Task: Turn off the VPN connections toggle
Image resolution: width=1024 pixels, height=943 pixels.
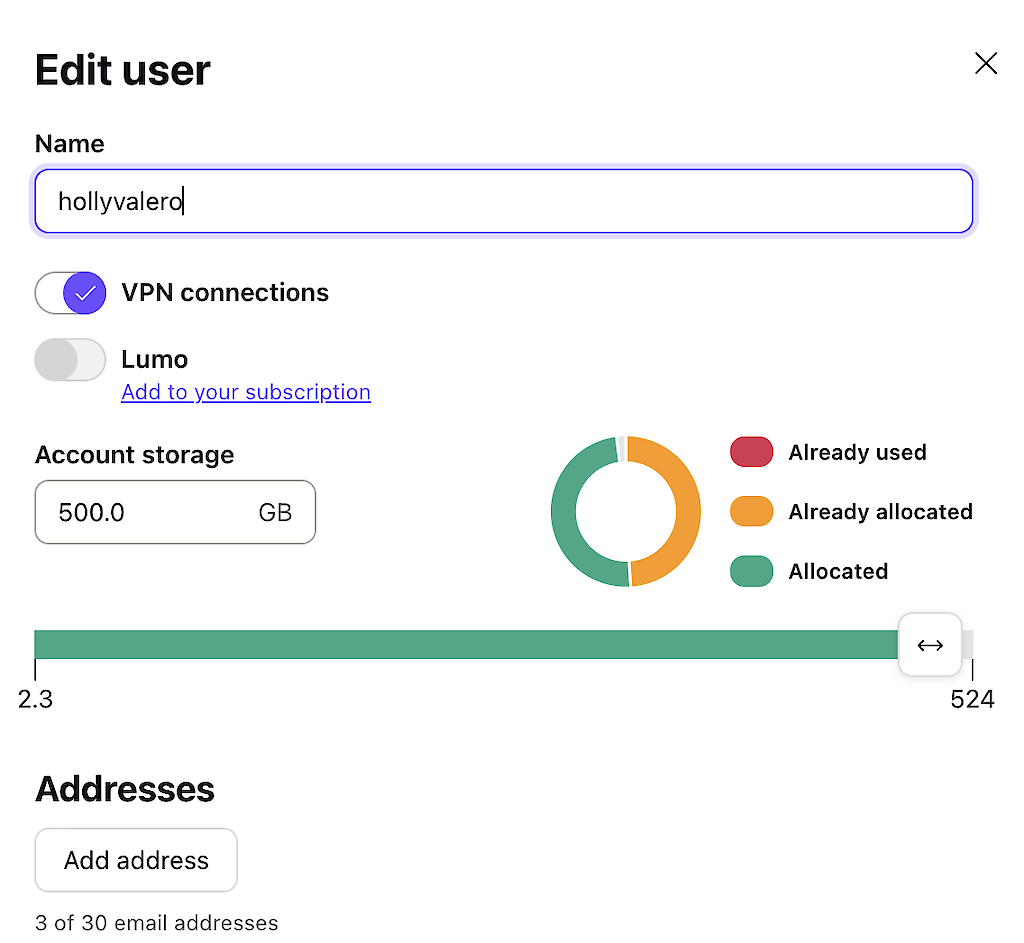Action: (x=70, y=293)
